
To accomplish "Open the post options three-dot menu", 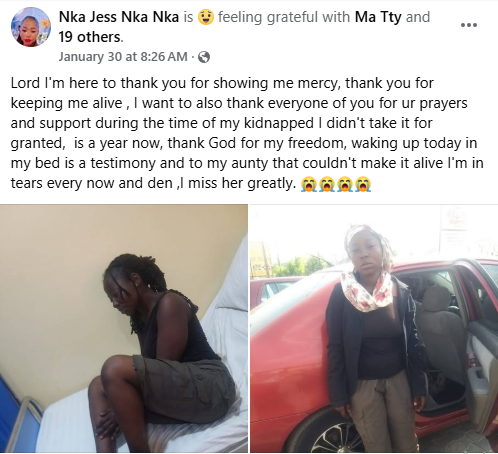I will (468, 25).
